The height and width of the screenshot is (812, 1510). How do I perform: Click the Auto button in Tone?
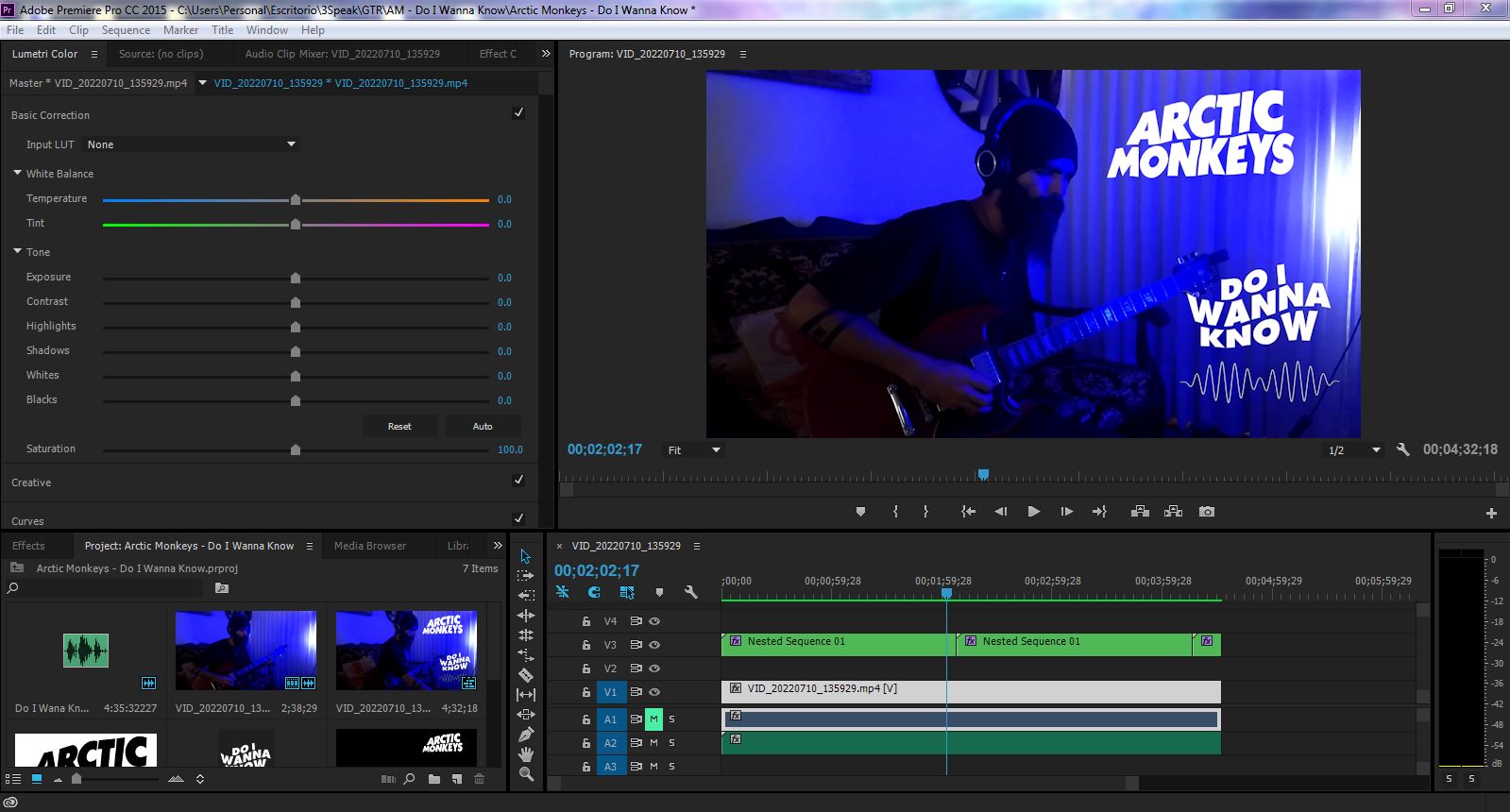tap(483, 426)
